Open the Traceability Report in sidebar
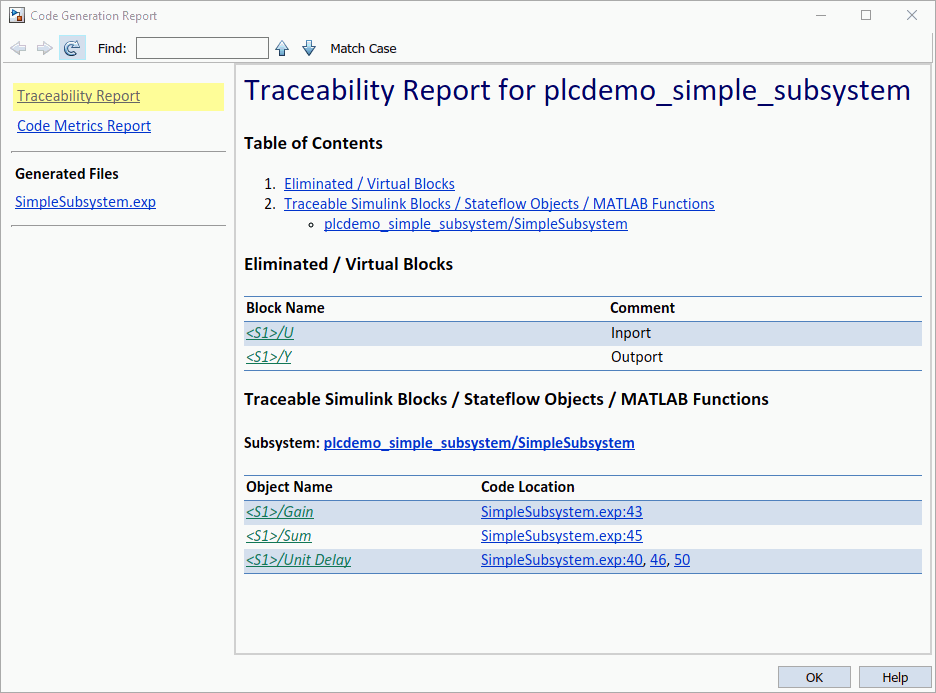 click(79, 96)
